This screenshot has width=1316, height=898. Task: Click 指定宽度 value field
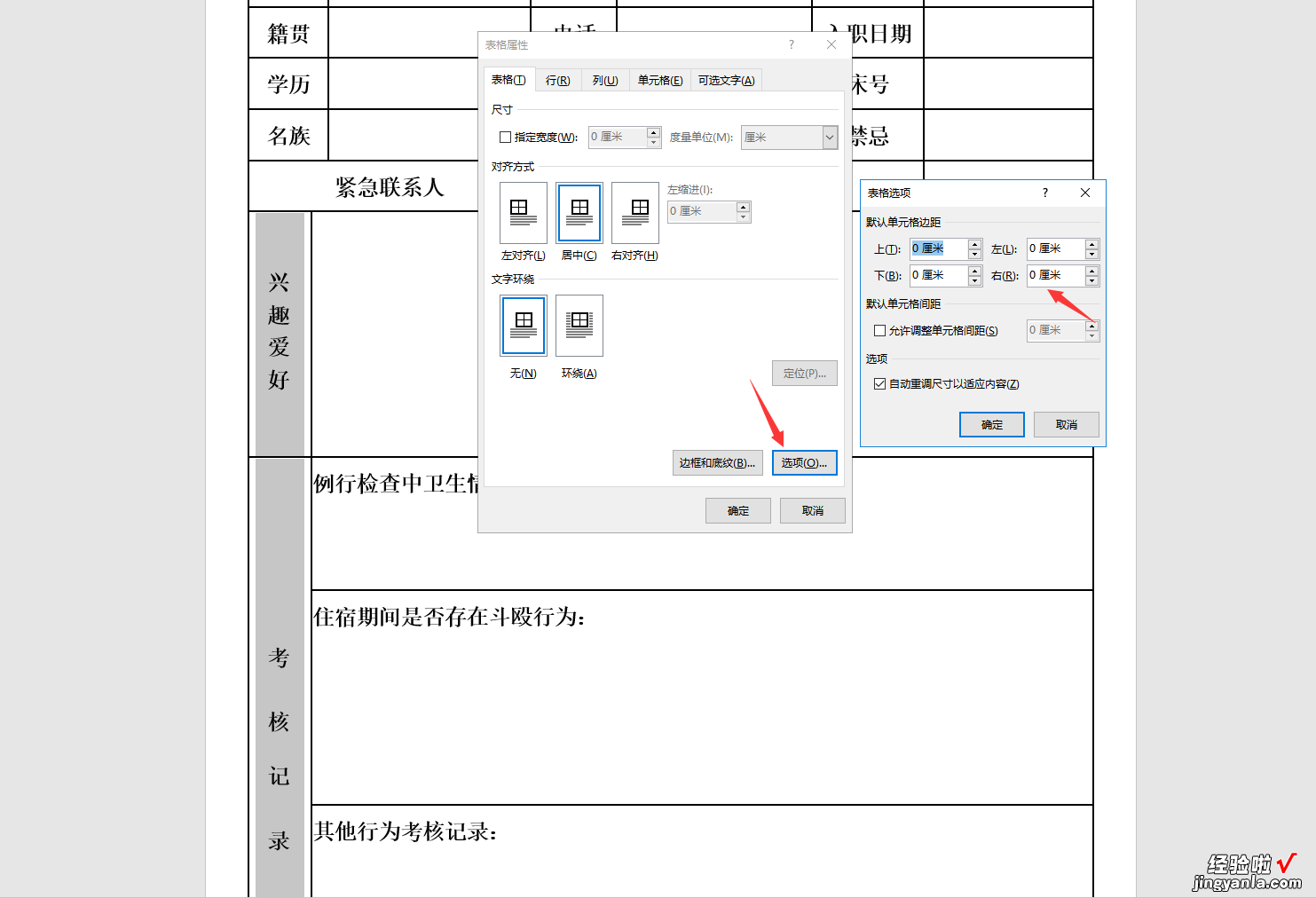tap(618, 138)
